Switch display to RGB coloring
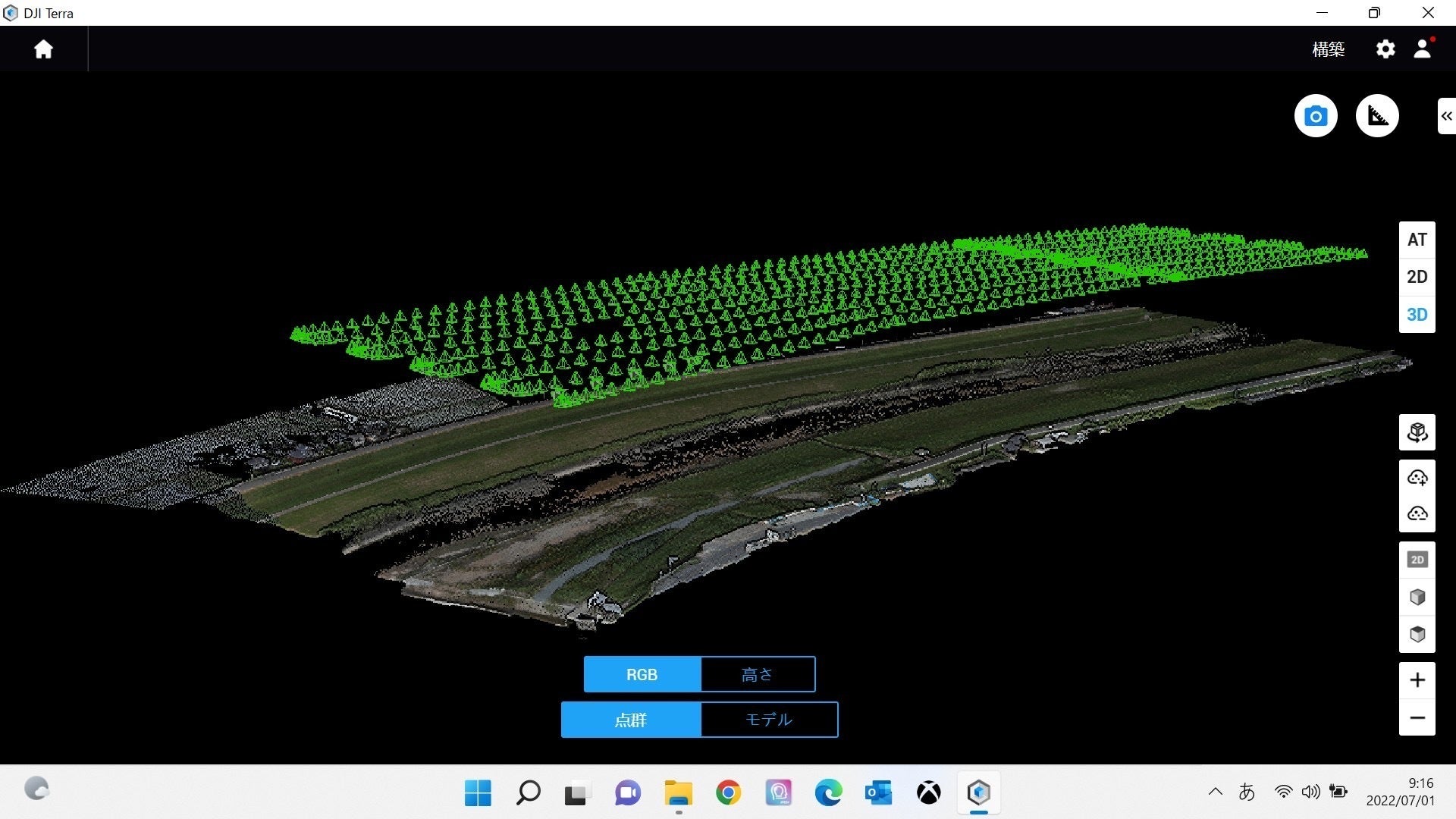Viewport: 1456px width, 819px height. pyautogui.click(x=642, y=674)
